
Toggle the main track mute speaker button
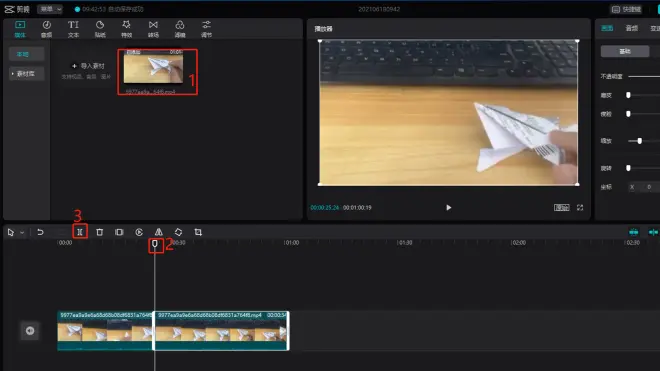click(30, 331)
